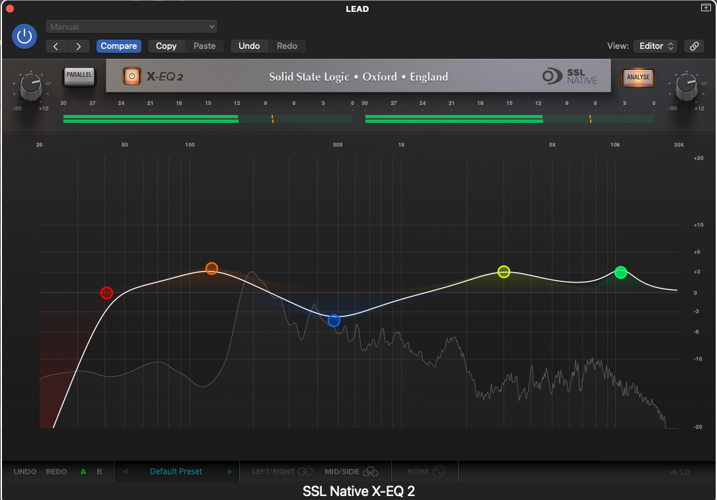The height and width of the screenshot is (500, 717).
Task: Open the Default Preset menu
Action: click(176, 472)
